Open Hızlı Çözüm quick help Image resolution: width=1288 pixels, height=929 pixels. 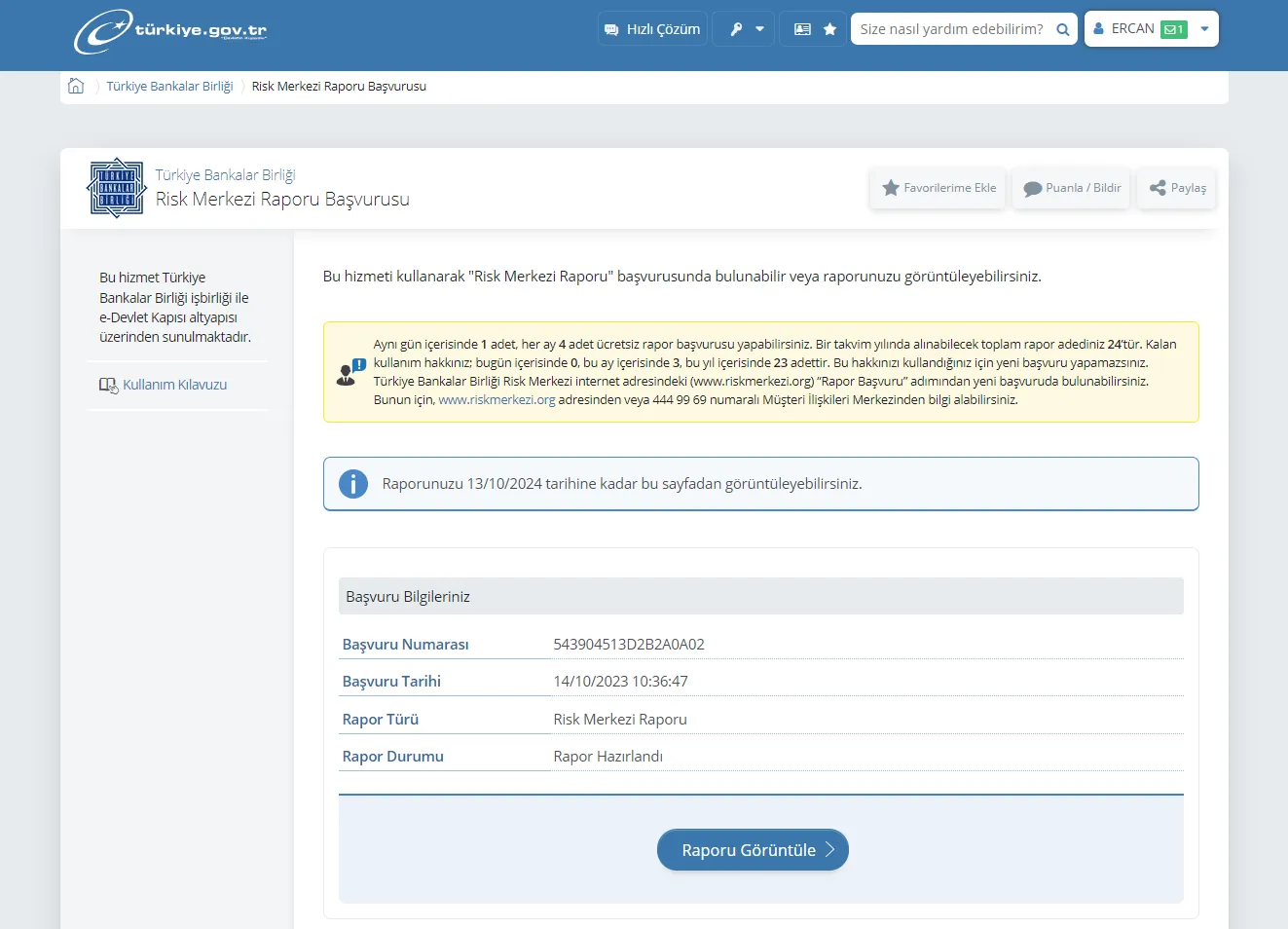(x=652, y=29)
